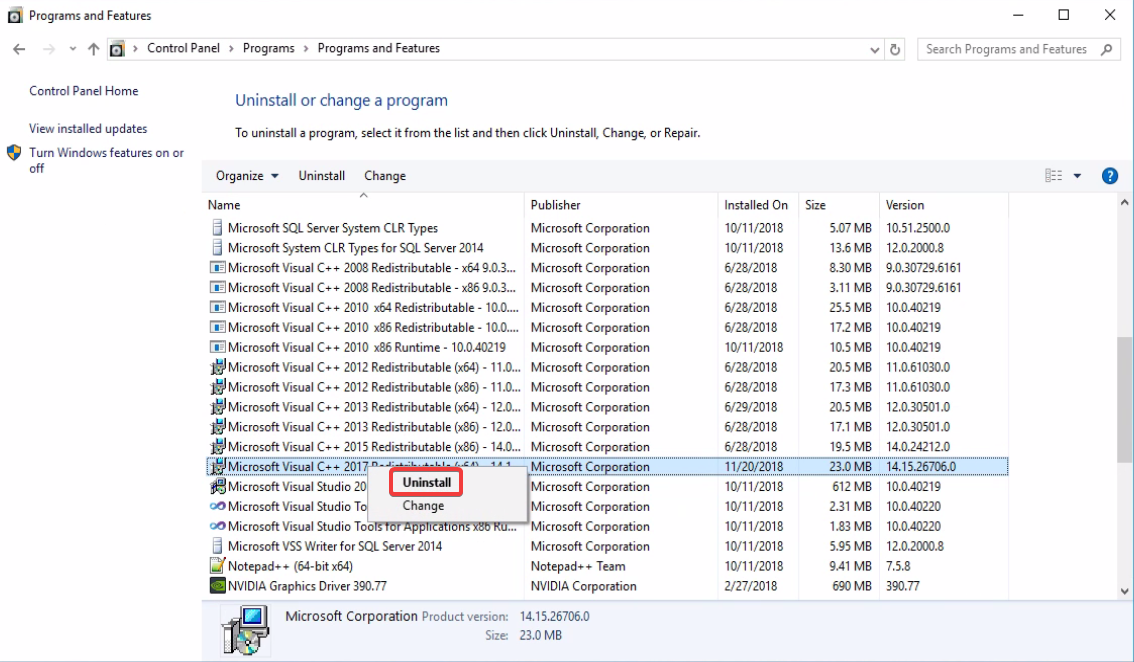Image resolution: width=1134 pixels, height=662 pixels.
Task: Open the Help question mark icon
Action: pyautogui.click(x=1109, y=176)
